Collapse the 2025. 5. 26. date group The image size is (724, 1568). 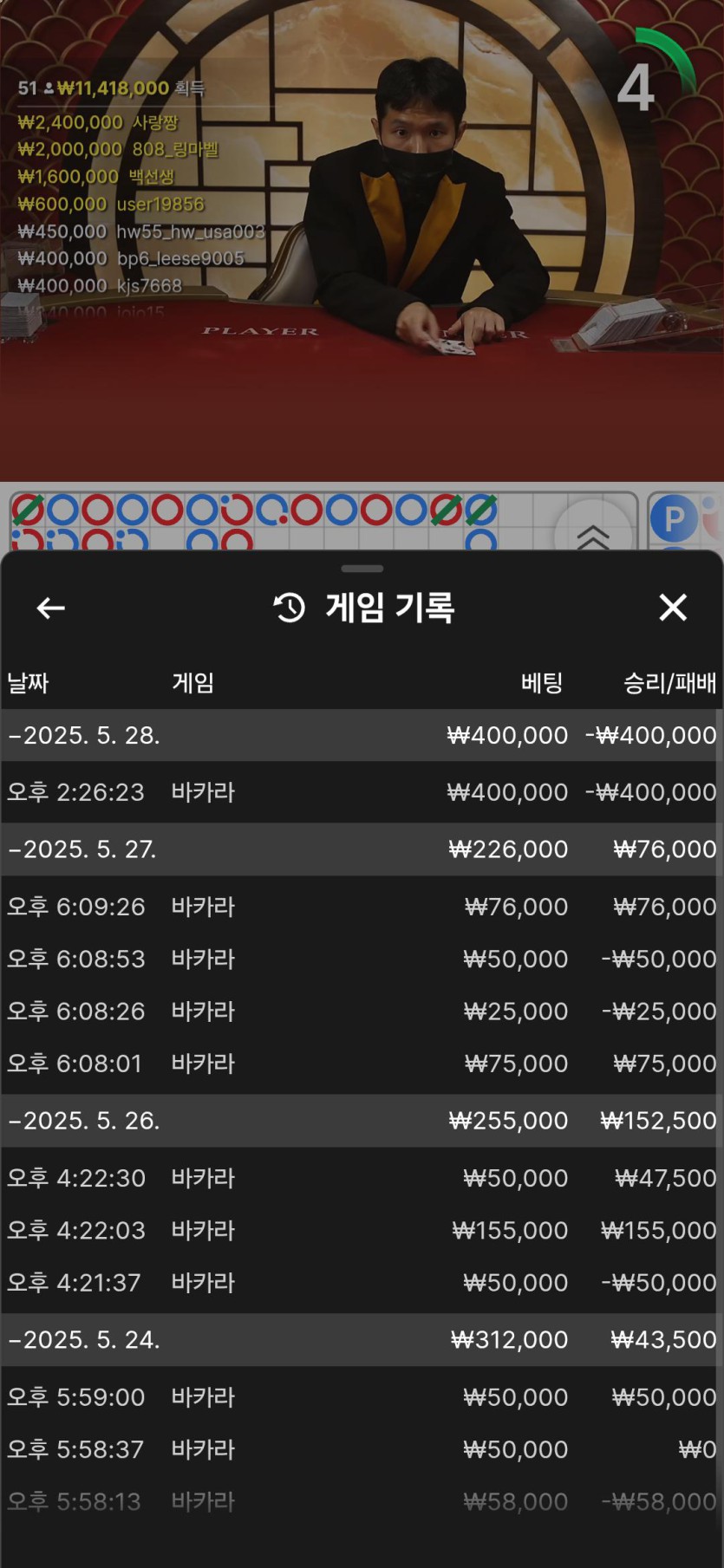tap(84, 1121)
